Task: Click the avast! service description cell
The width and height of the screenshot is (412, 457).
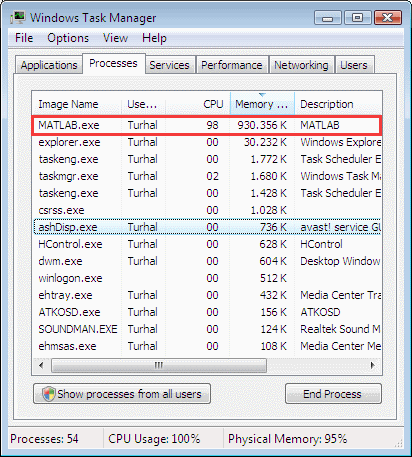Action: coord(340,227)
